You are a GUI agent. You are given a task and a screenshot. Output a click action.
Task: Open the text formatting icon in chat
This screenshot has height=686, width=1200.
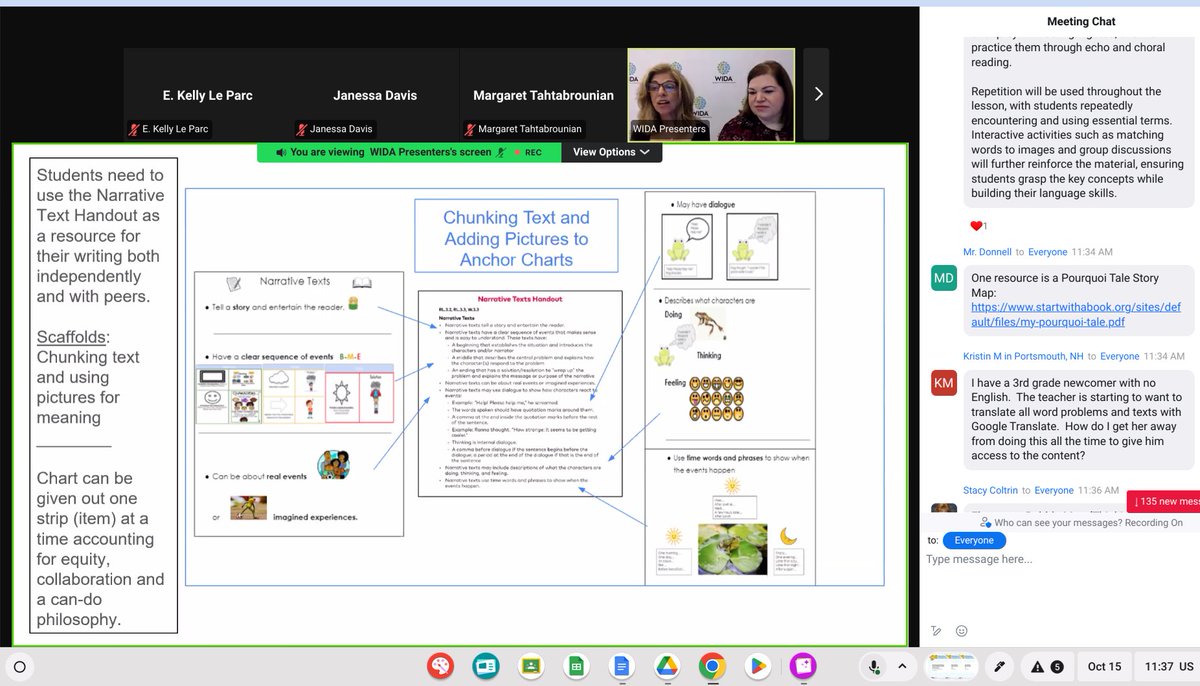(x=936, y=631)
